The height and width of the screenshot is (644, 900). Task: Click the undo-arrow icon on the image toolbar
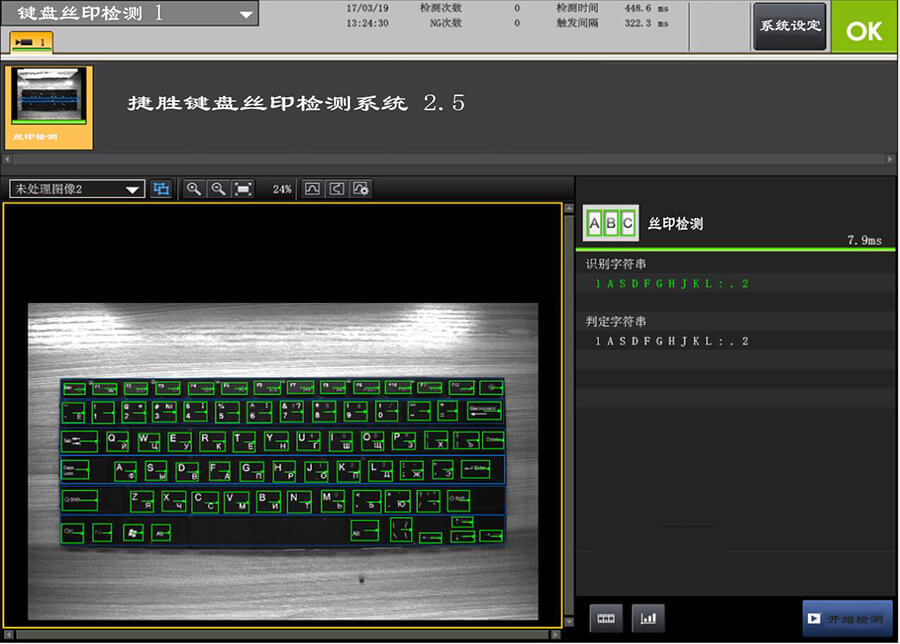336,188
